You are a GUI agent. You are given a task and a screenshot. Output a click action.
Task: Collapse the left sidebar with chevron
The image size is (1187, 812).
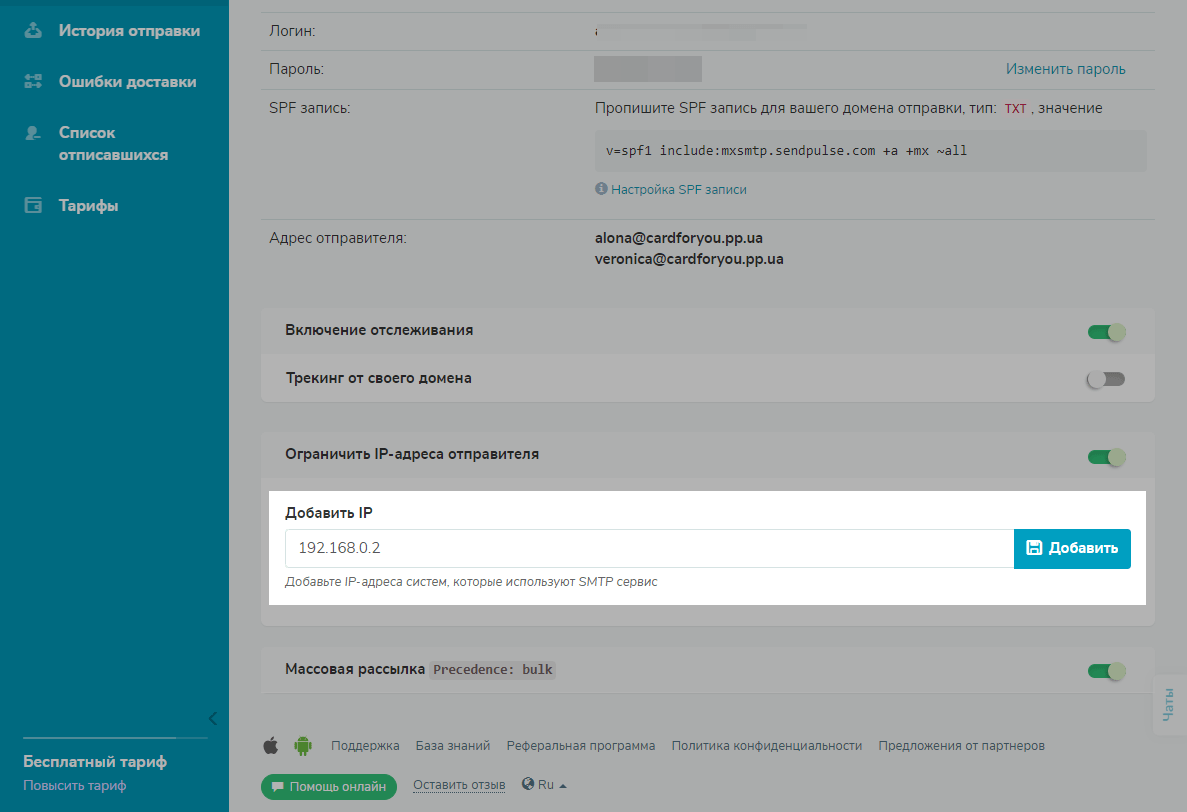coord(212,718)
